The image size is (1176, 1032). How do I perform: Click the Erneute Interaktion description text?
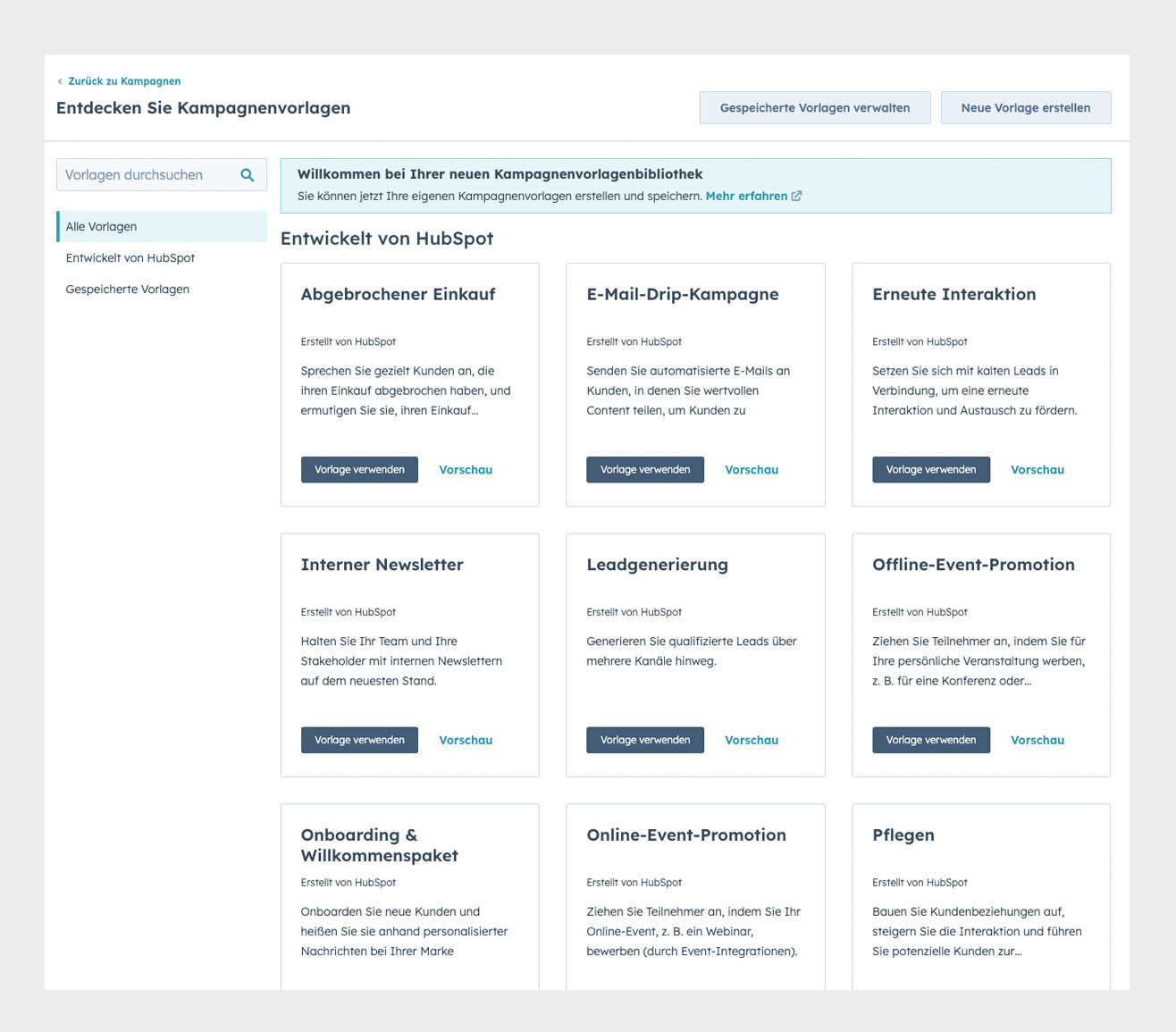975,390
